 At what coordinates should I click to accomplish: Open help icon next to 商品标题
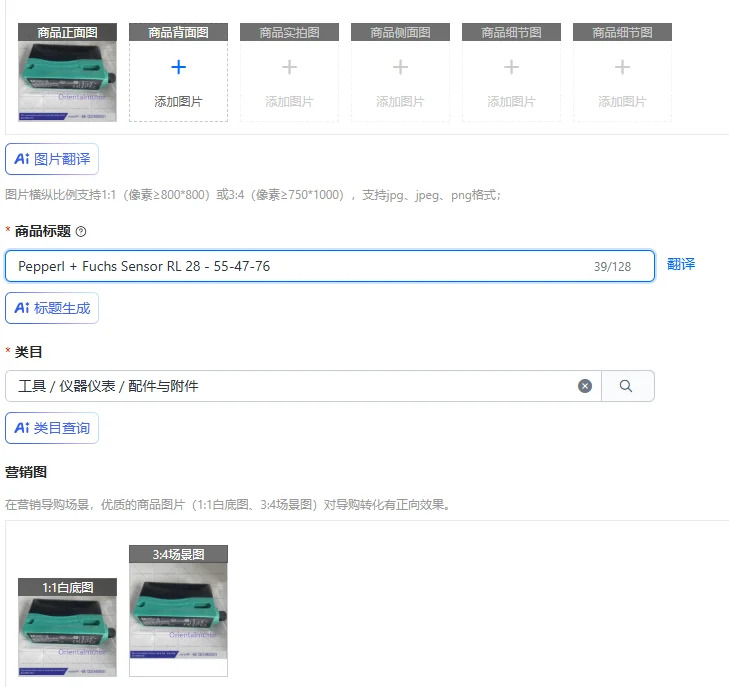[81, 231]
